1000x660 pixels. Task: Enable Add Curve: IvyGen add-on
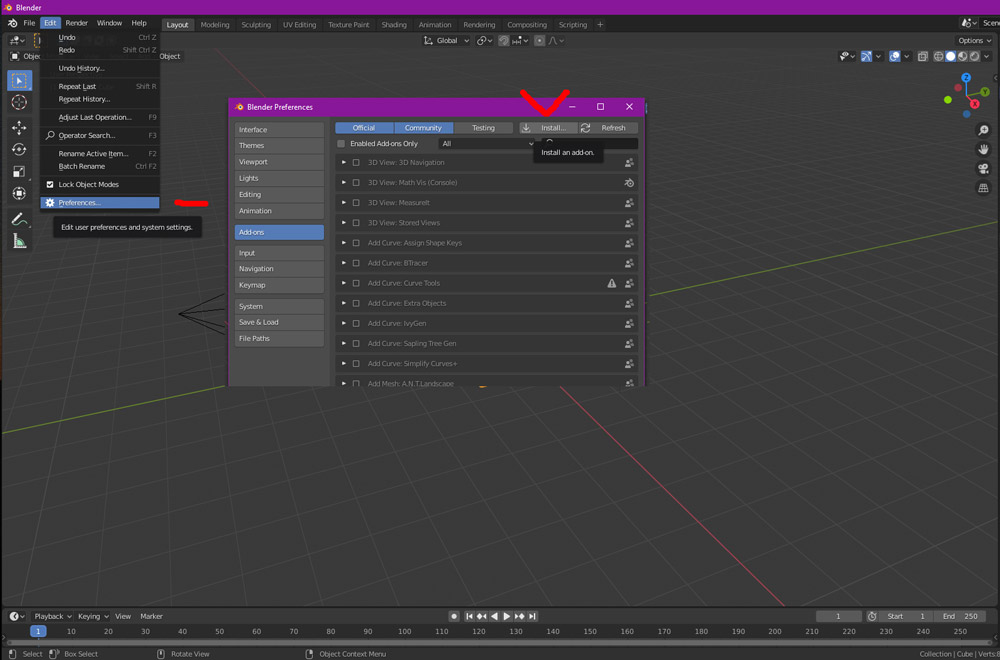coord(356,323)
